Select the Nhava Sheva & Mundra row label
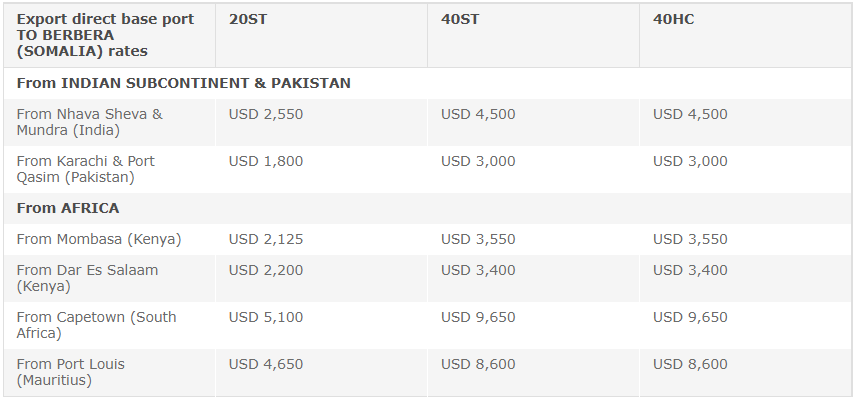859x400 pixels. pyautogui.click(x=89, y=122)
